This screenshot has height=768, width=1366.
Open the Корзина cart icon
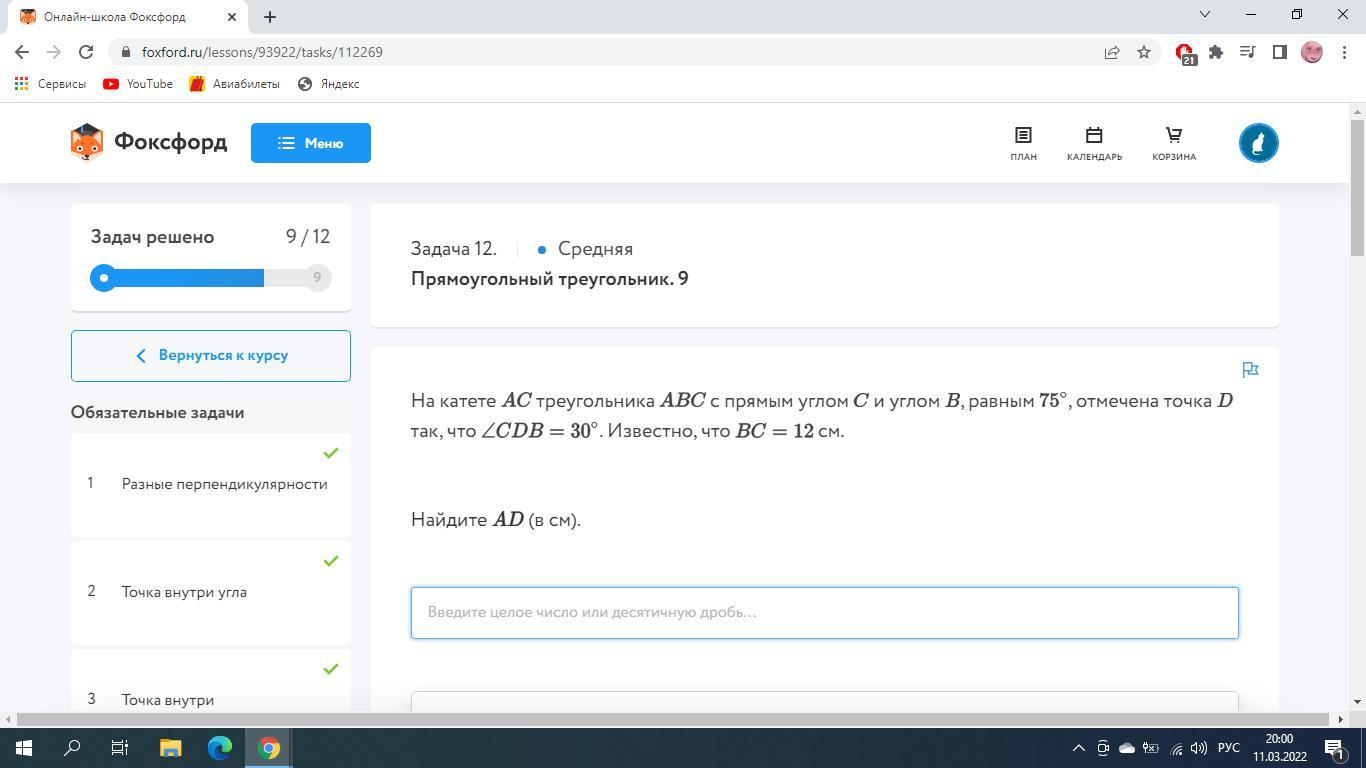coord(1174,143)
